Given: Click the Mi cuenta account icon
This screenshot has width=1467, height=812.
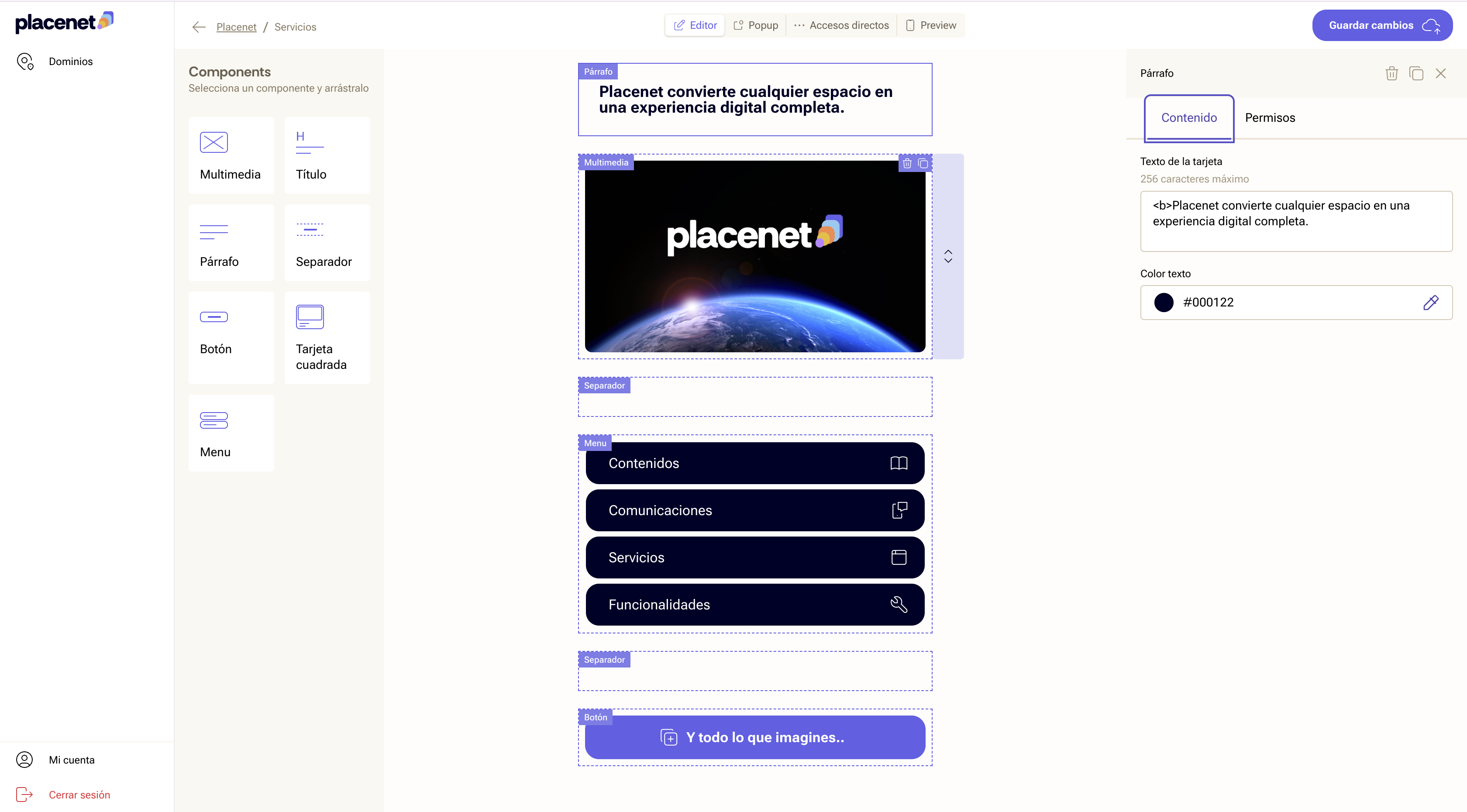Looking at the screenshot, I should [24, 759].
